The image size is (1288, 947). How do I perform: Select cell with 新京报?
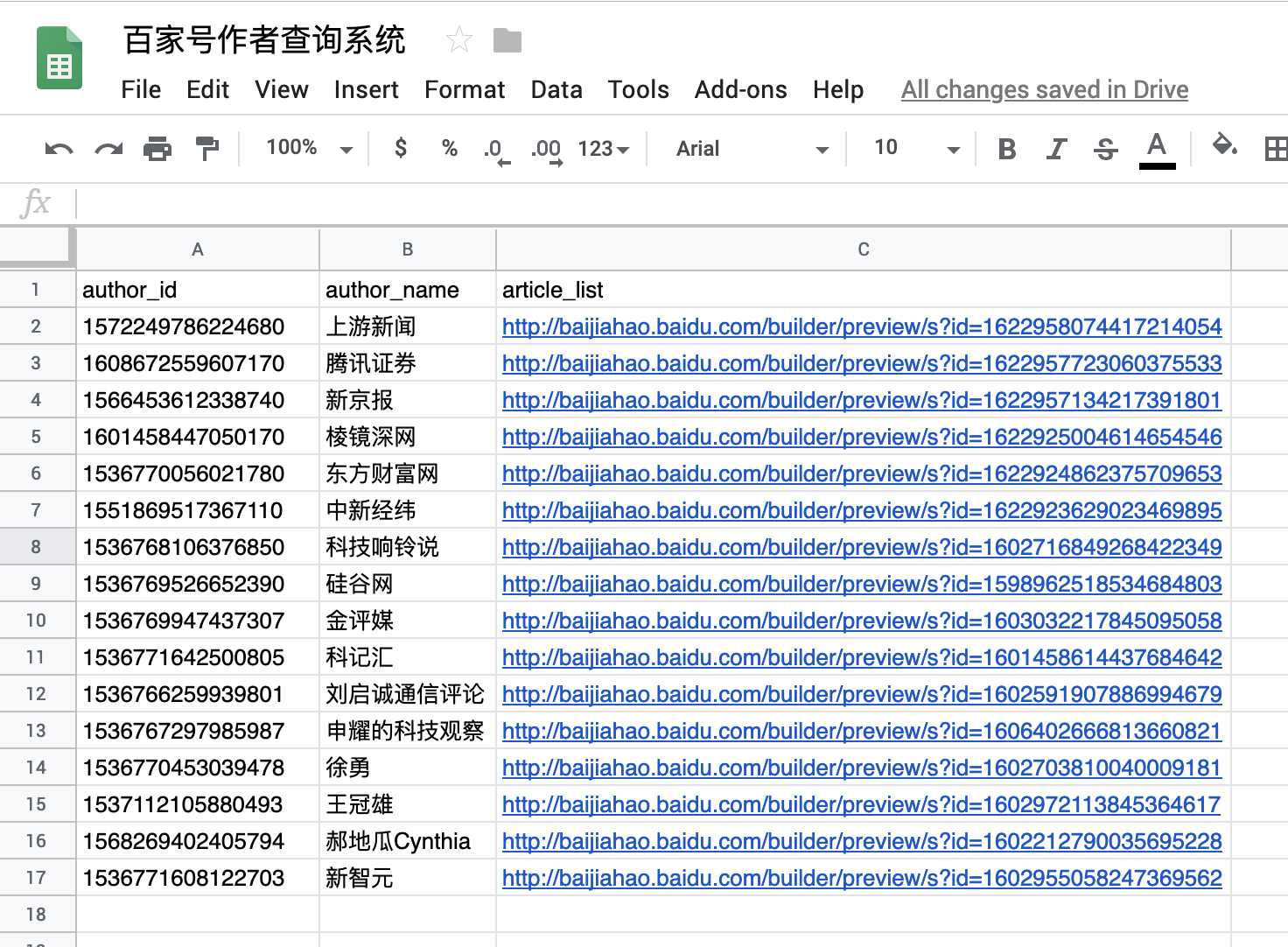pyautogui.click(x=408, y=400)
